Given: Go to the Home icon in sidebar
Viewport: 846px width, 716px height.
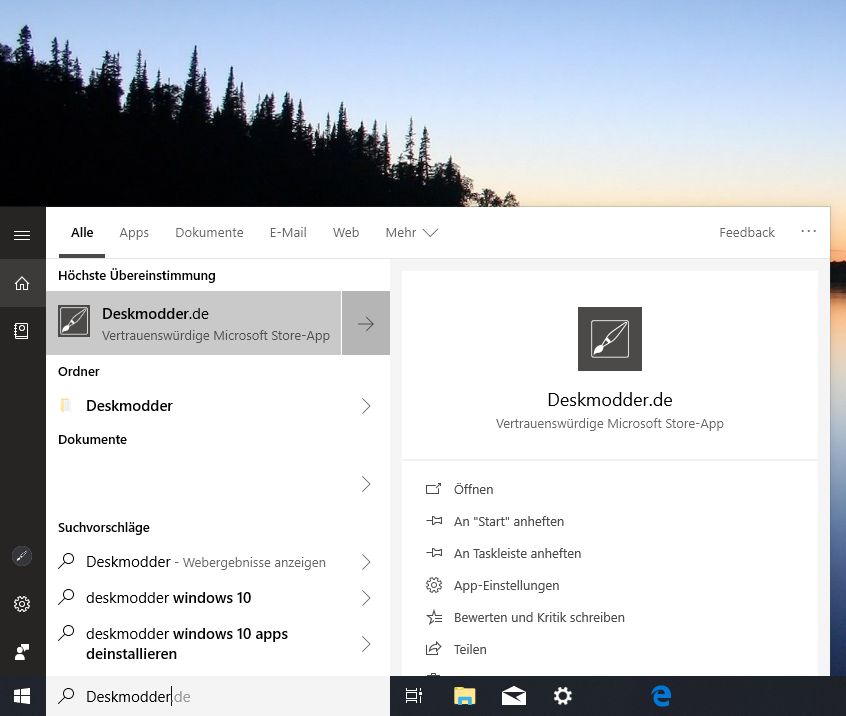Looking at the screenshot, I should 22,283.
